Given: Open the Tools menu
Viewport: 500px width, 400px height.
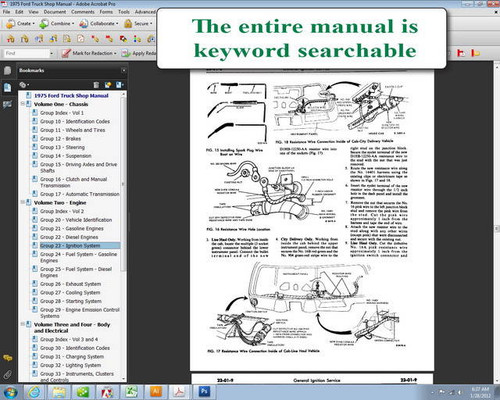Looking at the screenshot, I should [x=124, y=12].
